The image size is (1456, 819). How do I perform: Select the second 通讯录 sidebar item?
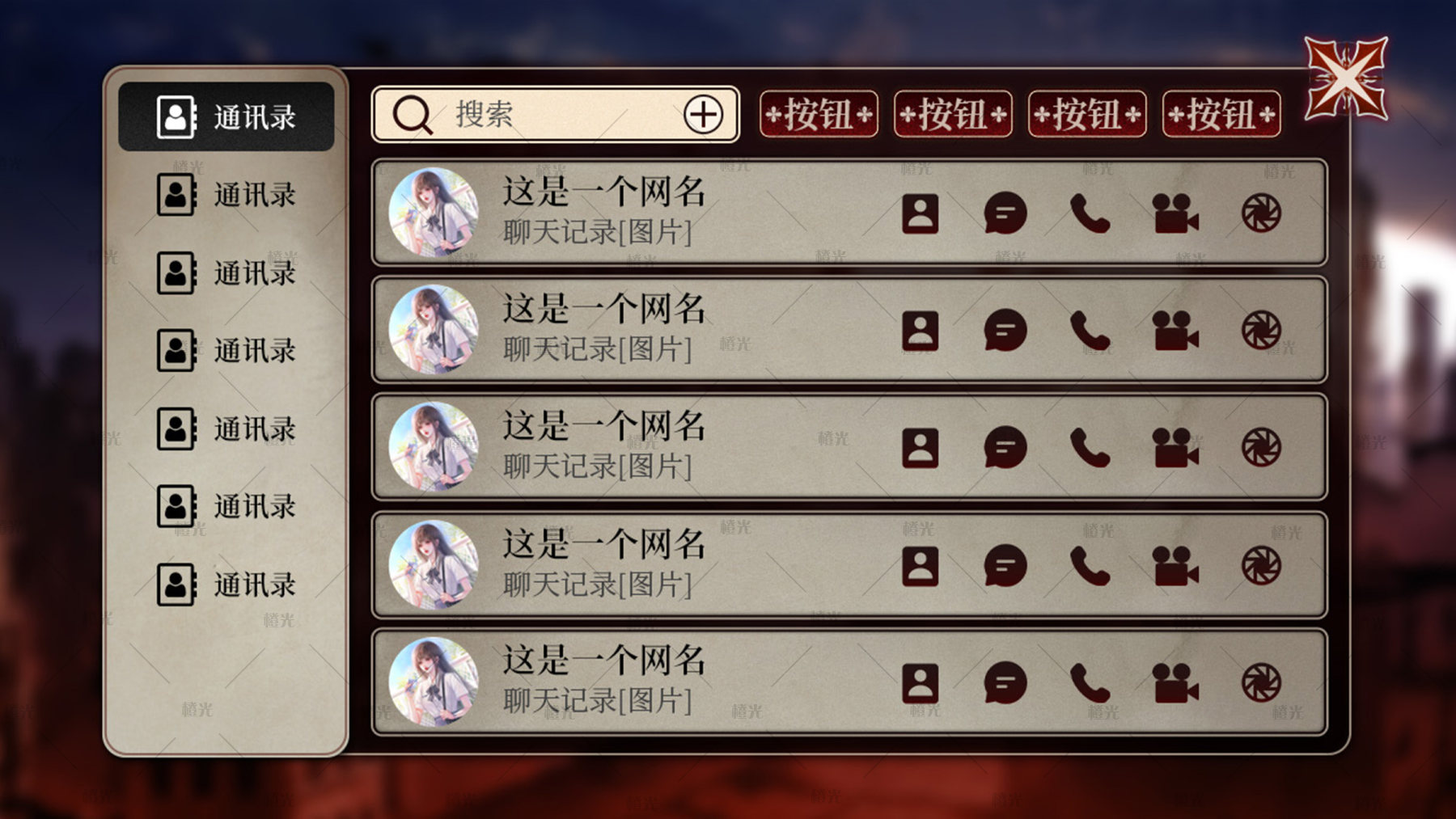coord(226,195)
